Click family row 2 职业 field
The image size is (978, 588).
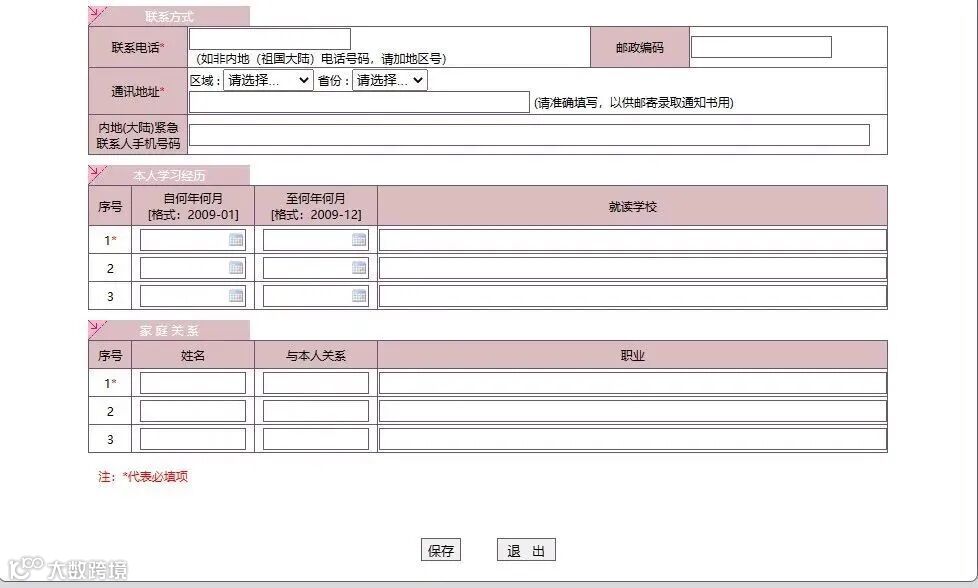pyautogui.click(x=632, y=411)
